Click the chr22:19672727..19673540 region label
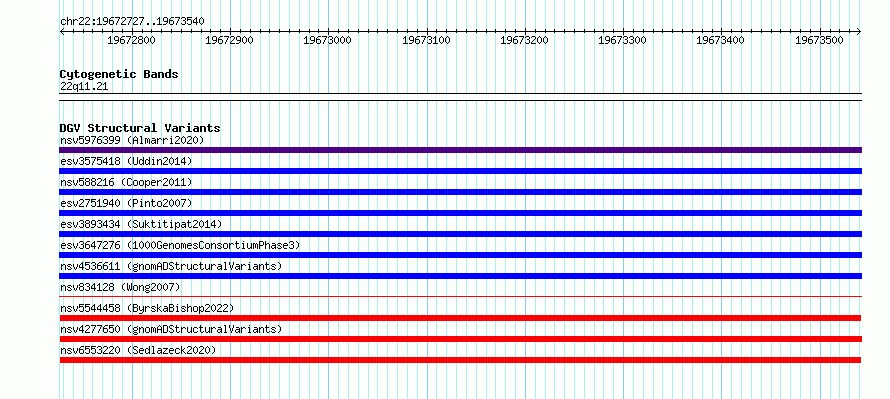Image resolution: width=890 pixels, height=399 pixels. tap(132, 22)
